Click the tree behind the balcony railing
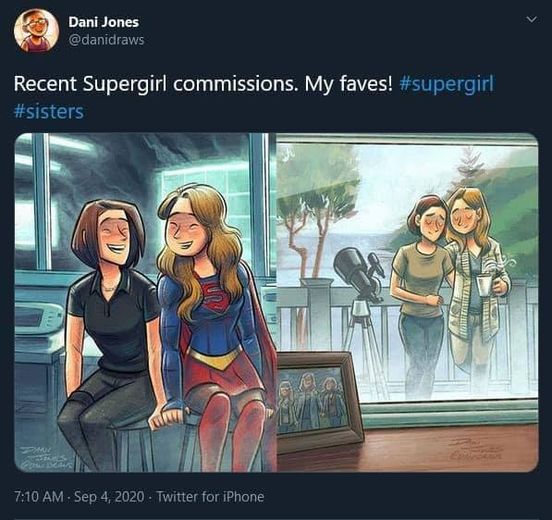The width and height of the screenshot is (552, 520). point(306,225)
